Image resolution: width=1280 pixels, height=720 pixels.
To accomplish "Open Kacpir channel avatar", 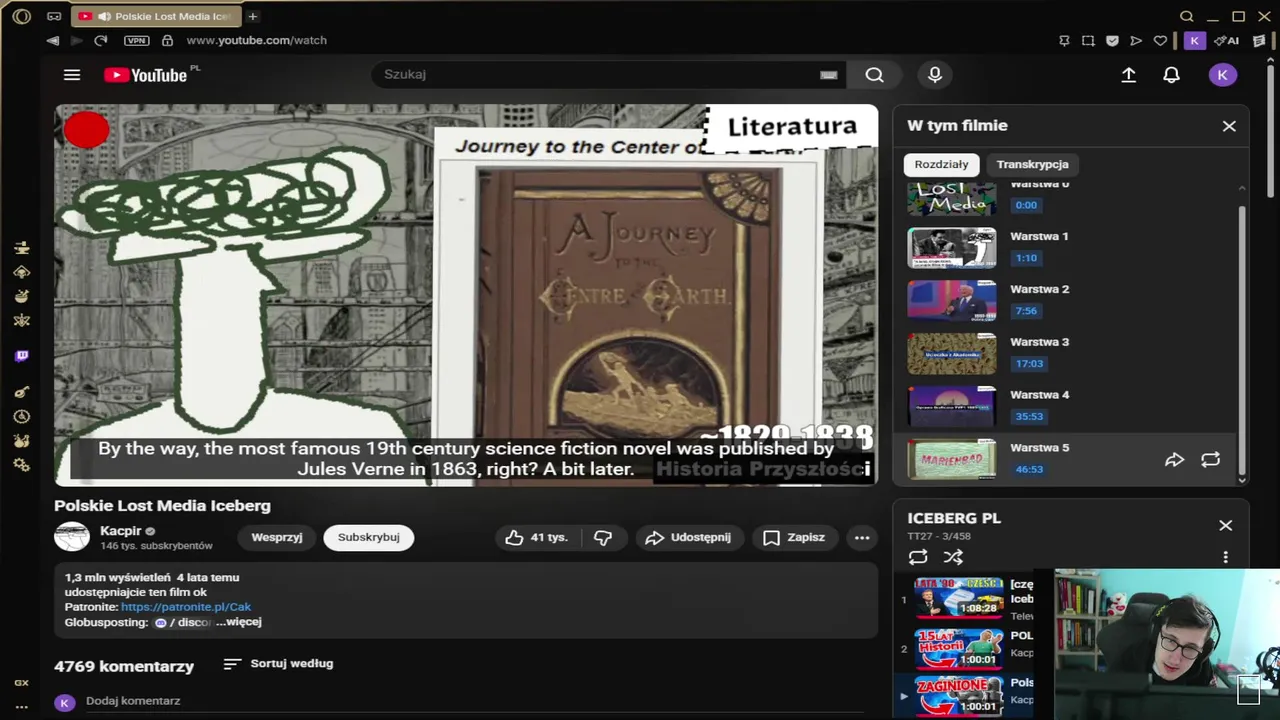I will pos(72,537).
